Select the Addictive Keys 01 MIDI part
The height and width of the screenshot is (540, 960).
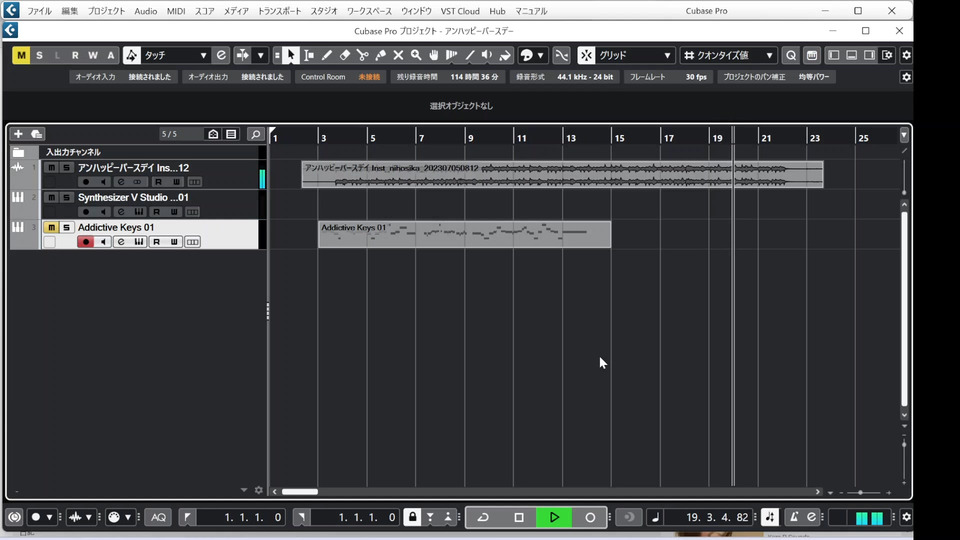[465, 234]
